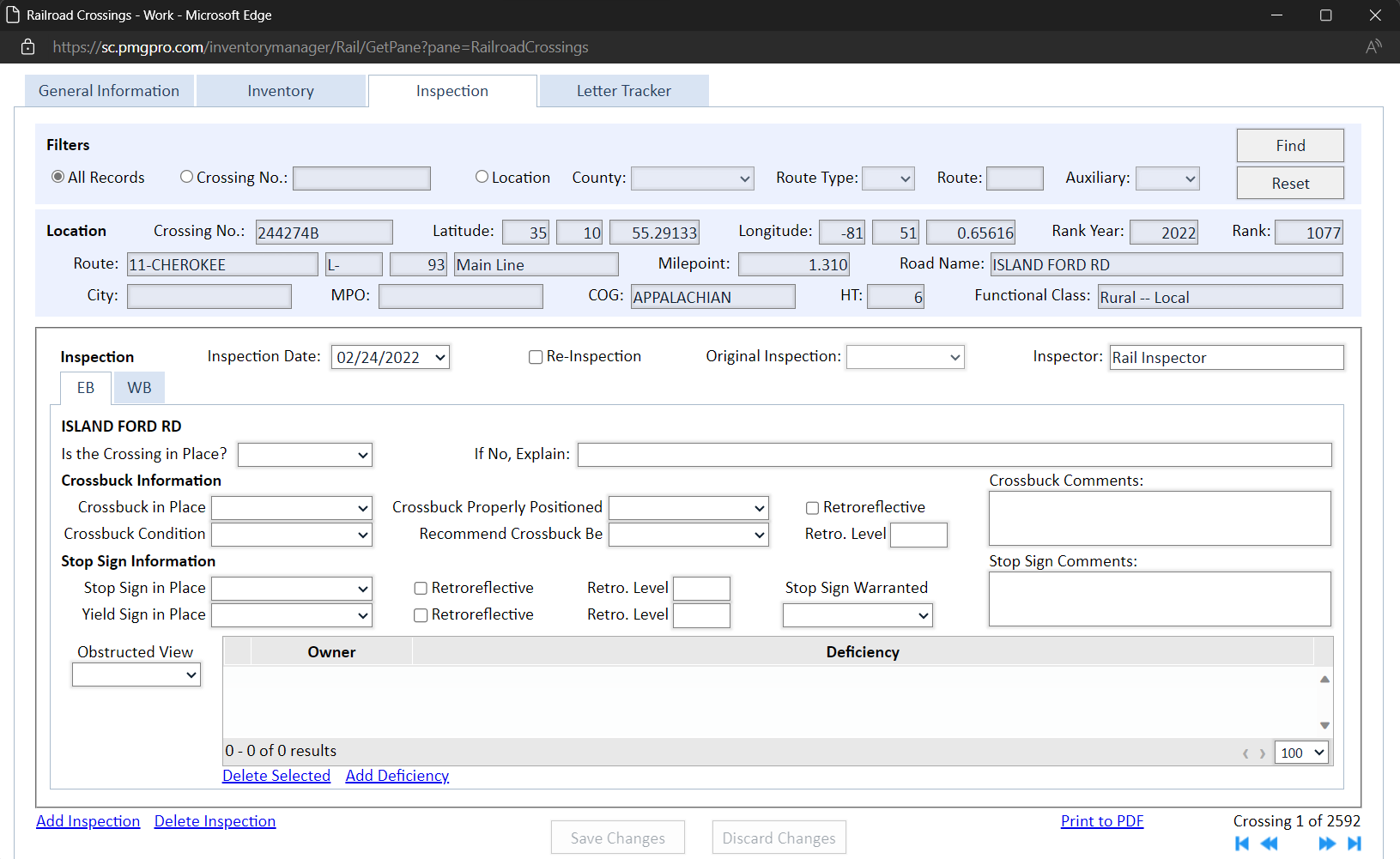The image size is (1400, 859).
Task: Open Stop Sign in Place dropdown
Action: tap(292, 589)
